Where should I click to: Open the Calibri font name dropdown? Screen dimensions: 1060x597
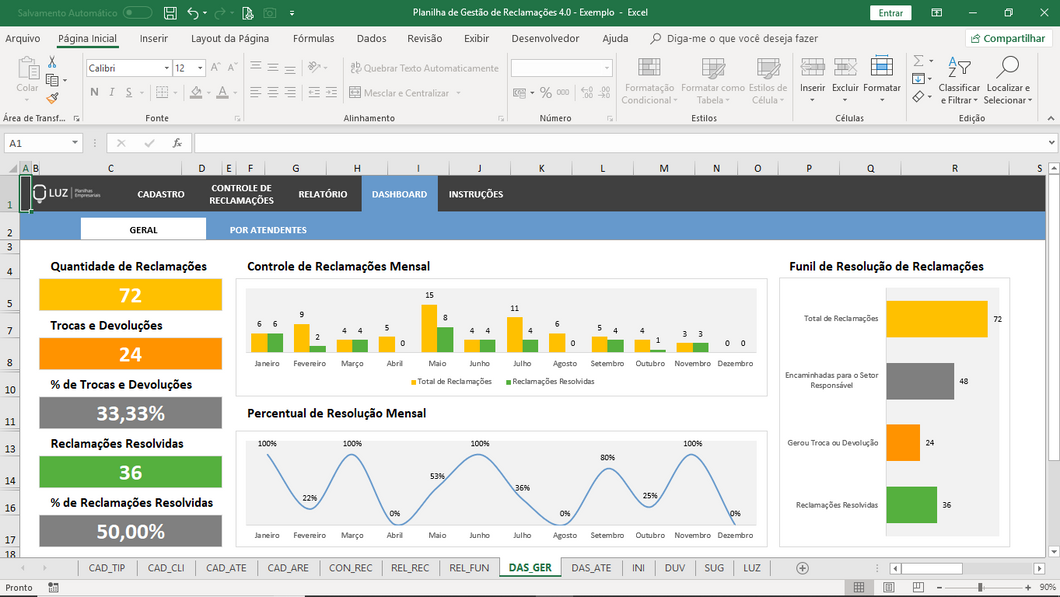[166, 68]
